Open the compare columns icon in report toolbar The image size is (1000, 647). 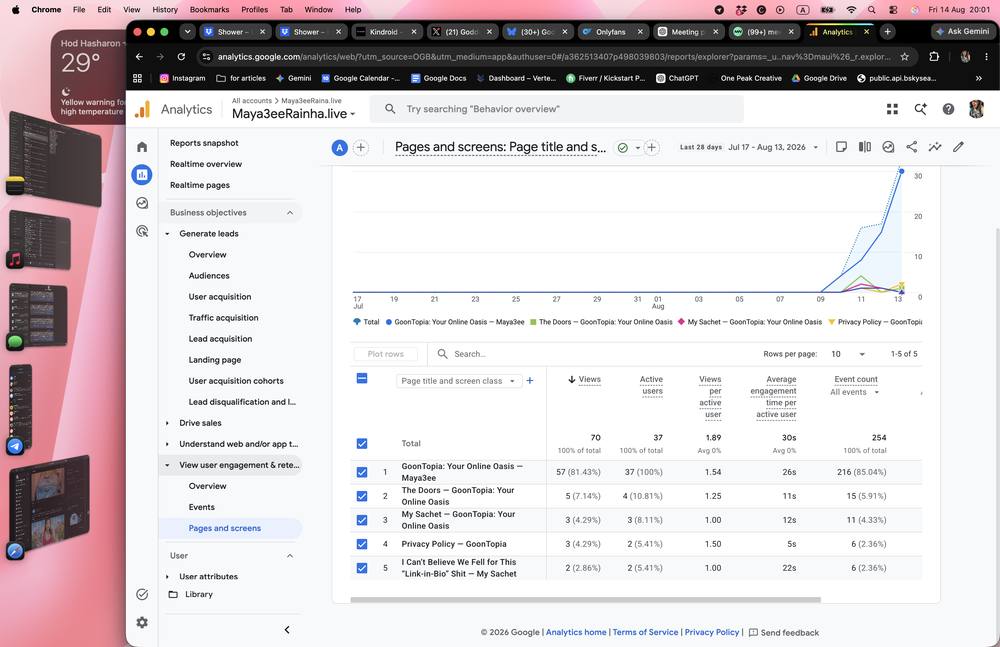tap(864, 147)
